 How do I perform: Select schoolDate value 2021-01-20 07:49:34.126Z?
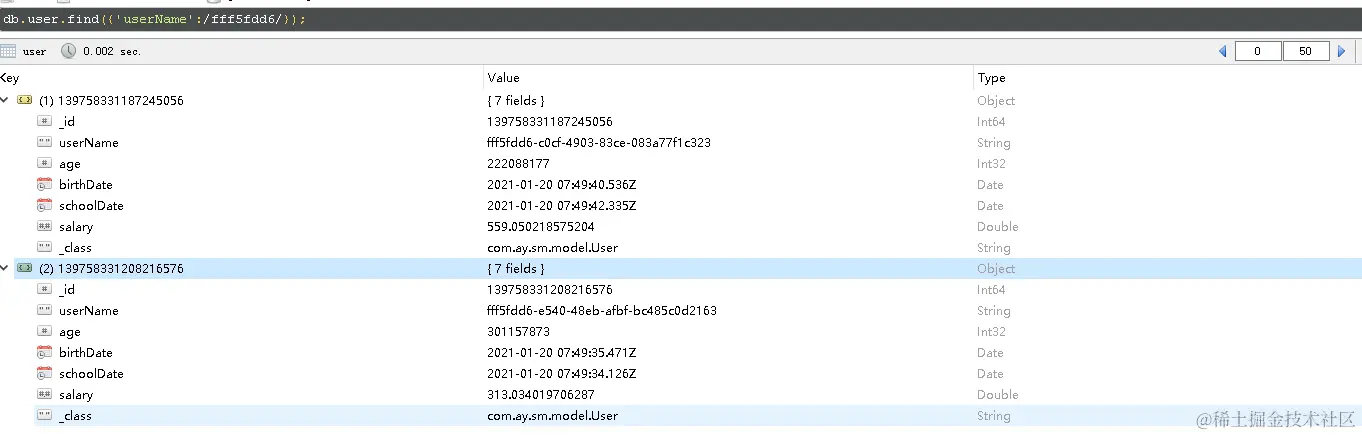[561, 373]
